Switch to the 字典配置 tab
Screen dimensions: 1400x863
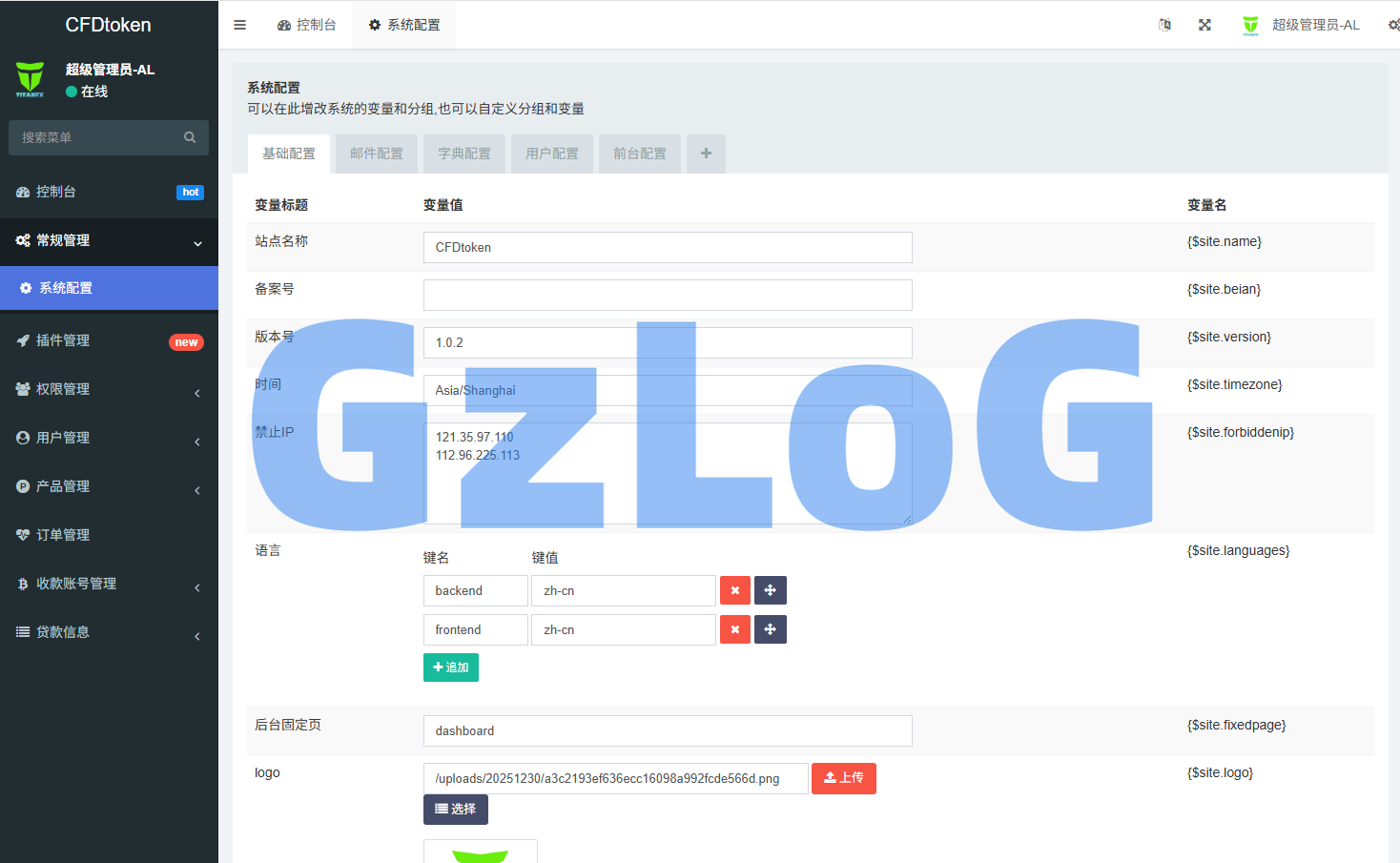tap(464, 154)
